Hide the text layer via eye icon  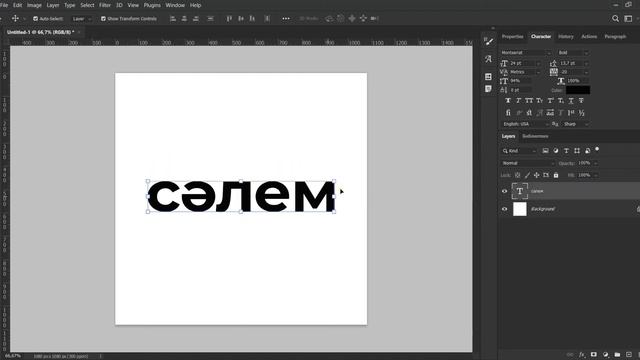(x=504, y=191)
